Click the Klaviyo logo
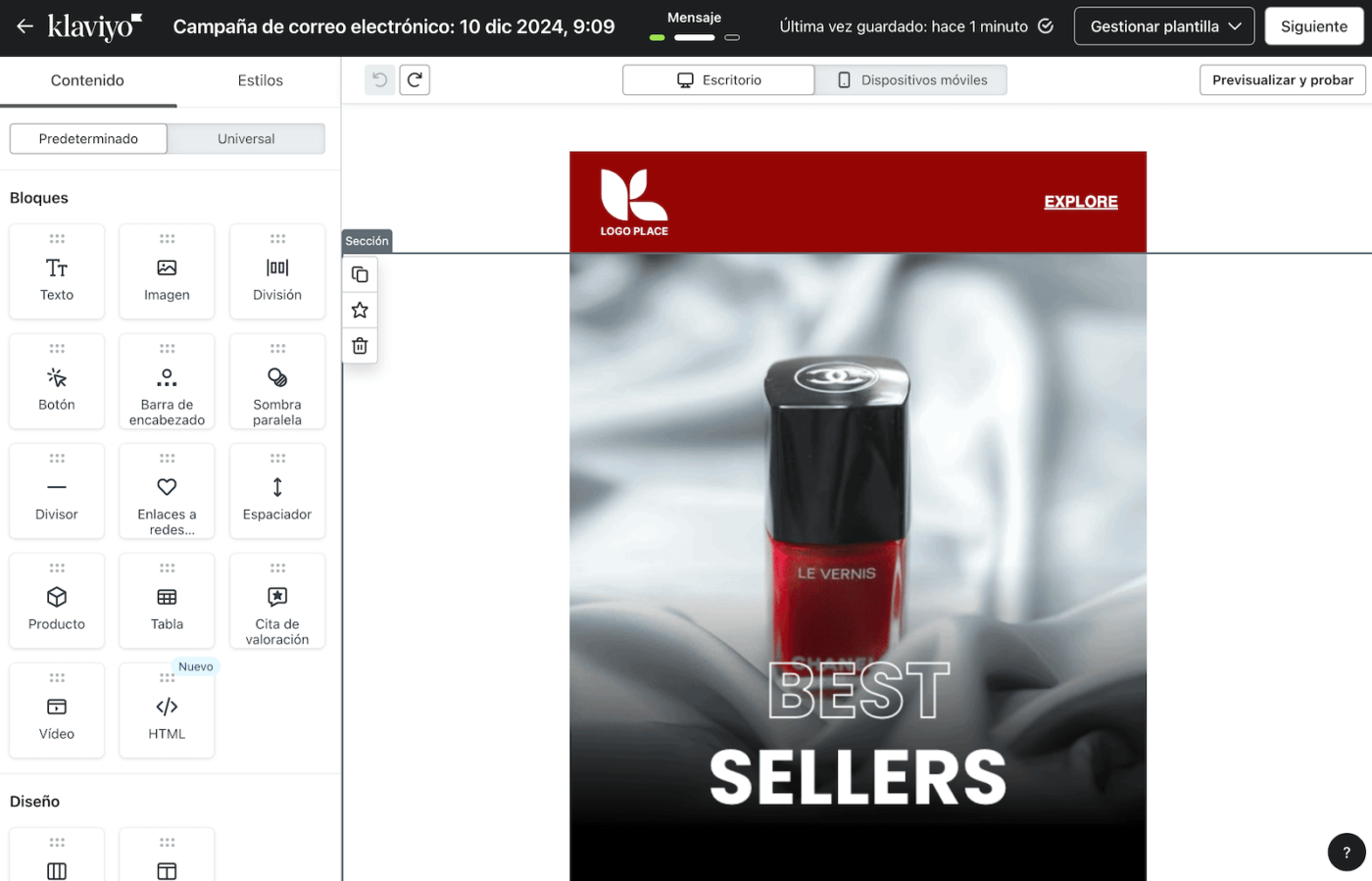 [95, 26]
